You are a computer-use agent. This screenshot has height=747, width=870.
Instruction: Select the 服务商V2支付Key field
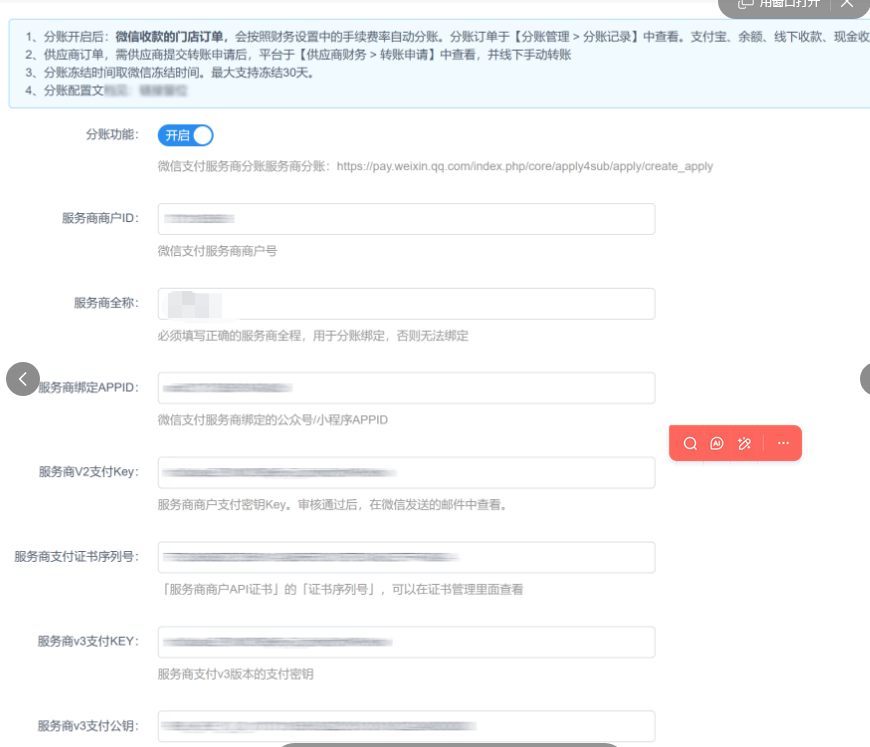[x=406, y=473]
